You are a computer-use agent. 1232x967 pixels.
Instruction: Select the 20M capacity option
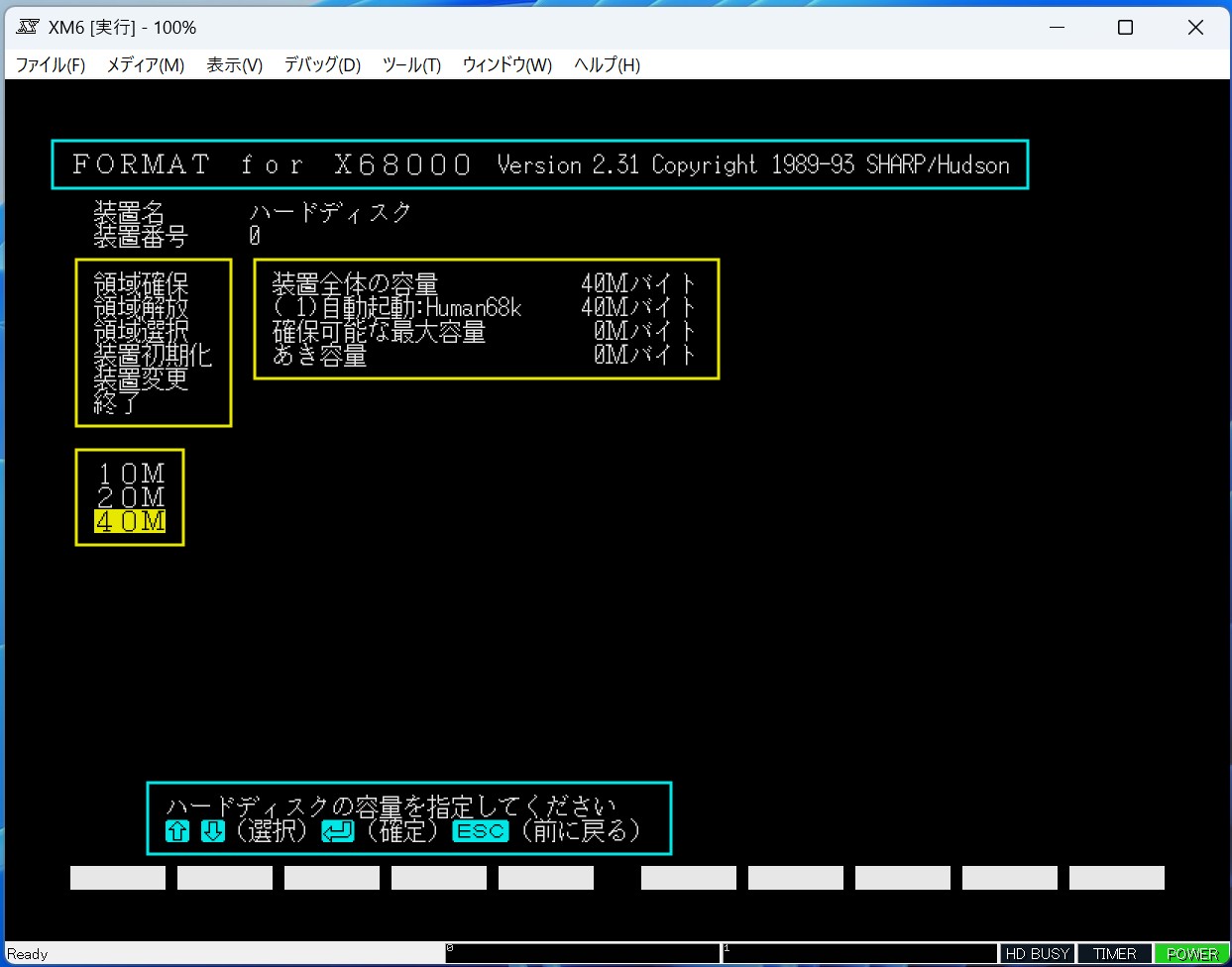(131, 497)
